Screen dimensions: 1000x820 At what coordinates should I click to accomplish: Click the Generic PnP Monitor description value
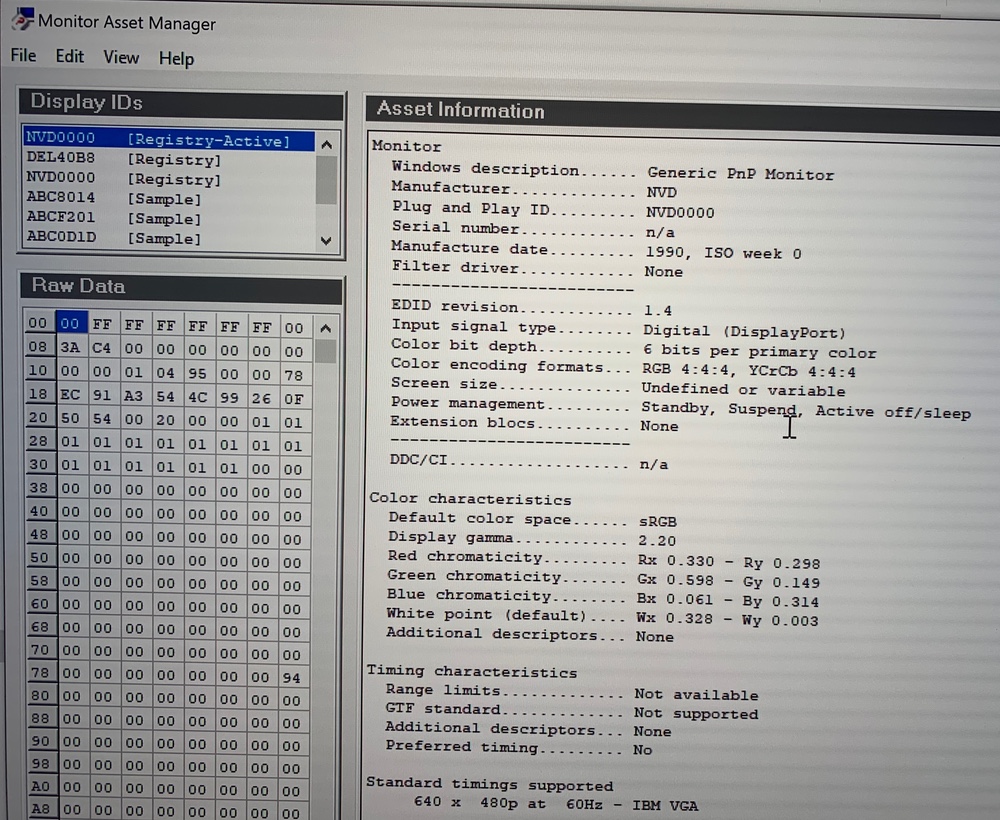(740, 173)
